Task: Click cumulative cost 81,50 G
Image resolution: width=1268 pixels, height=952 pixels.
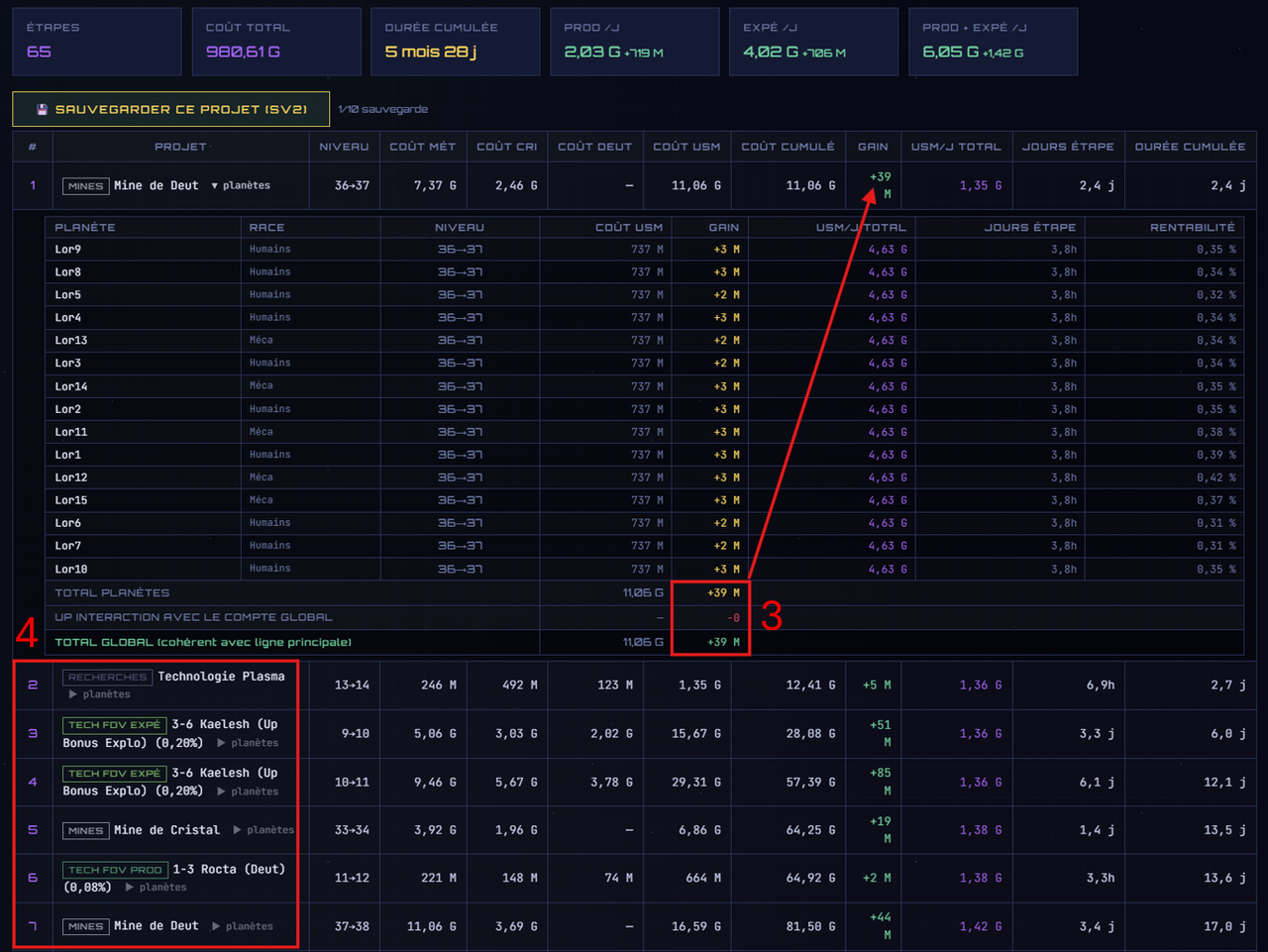Action: click(810, 927)
